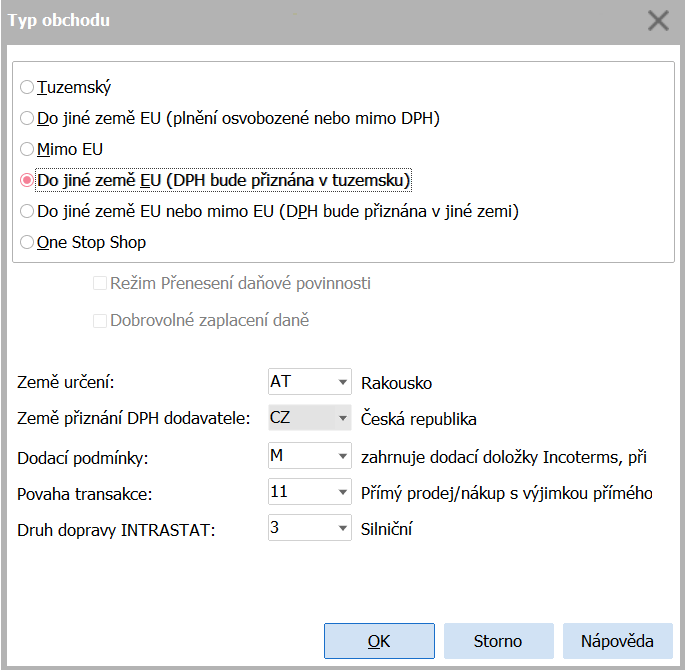
Task: Select DPH bude přiznána v tuzemsku option
Action: pyautogui.click(x=27, y=181)
